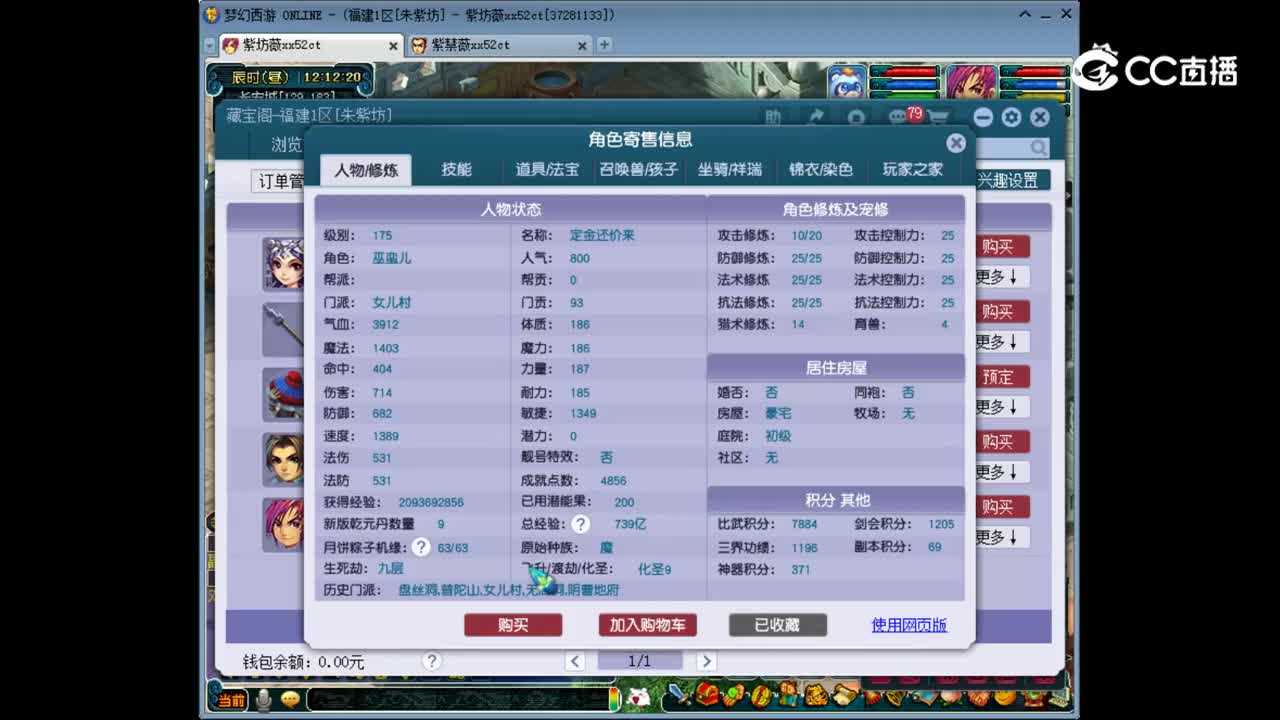The width and height of the screenshot is (1280, 720).
Task: Click 加入购物车 button
Action: (x=648, y=625)
